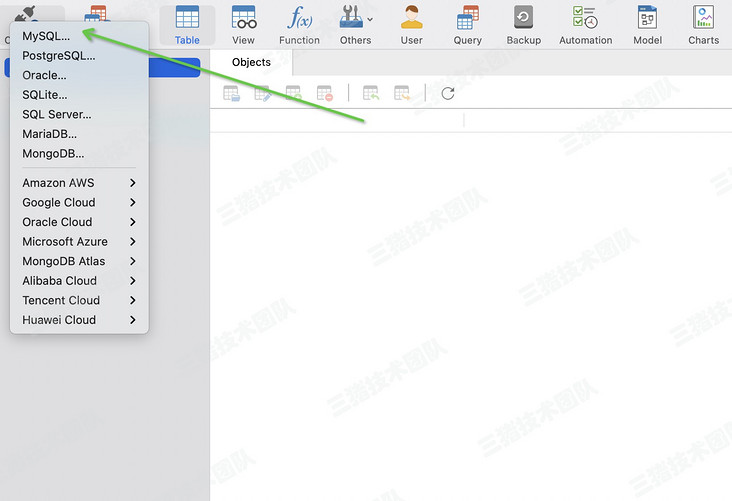Expand the Google Cloud submenu
The image size is (732, 501).
79,202
